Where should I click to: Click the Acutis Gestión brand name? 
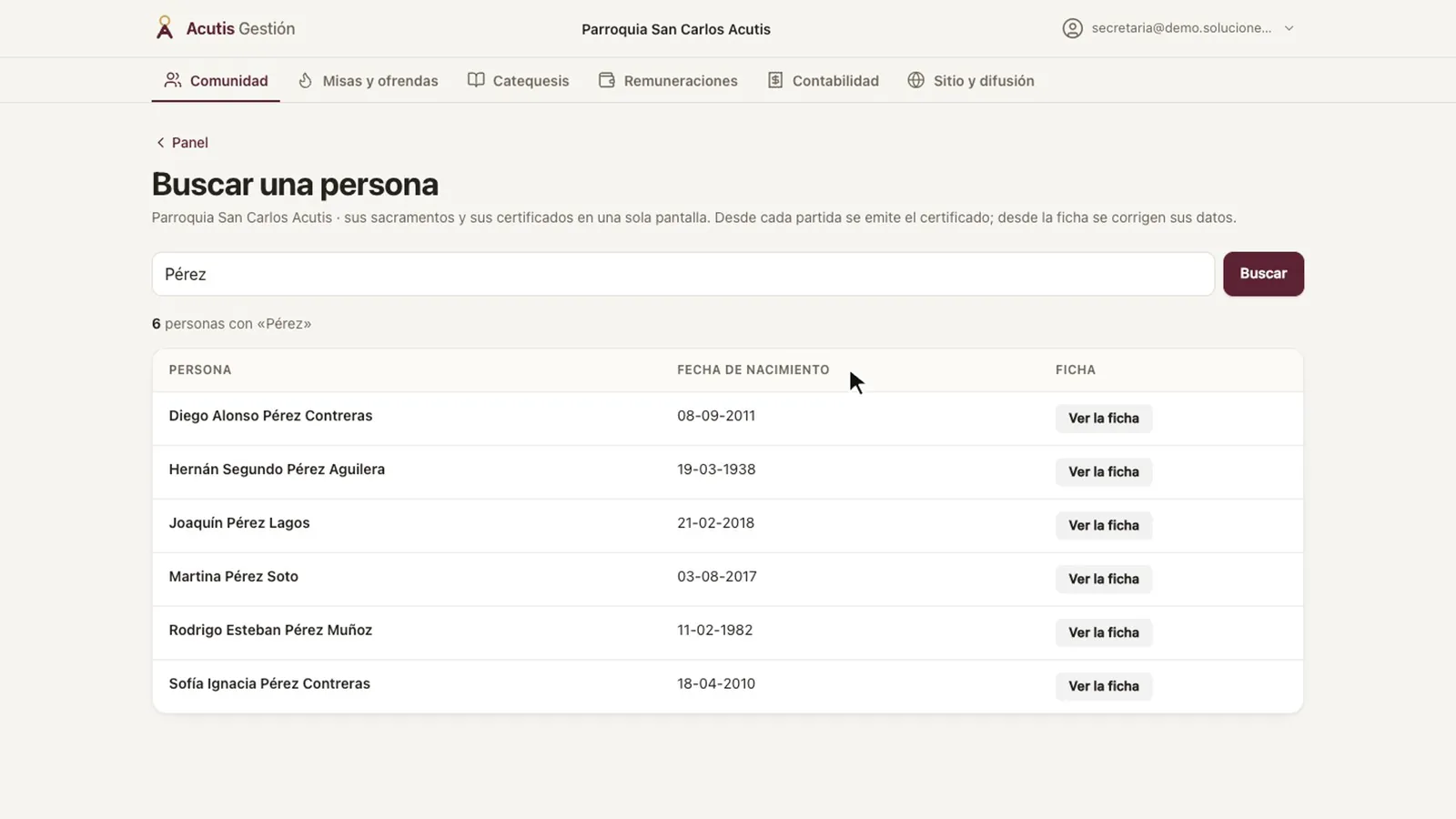pos(240,28)
